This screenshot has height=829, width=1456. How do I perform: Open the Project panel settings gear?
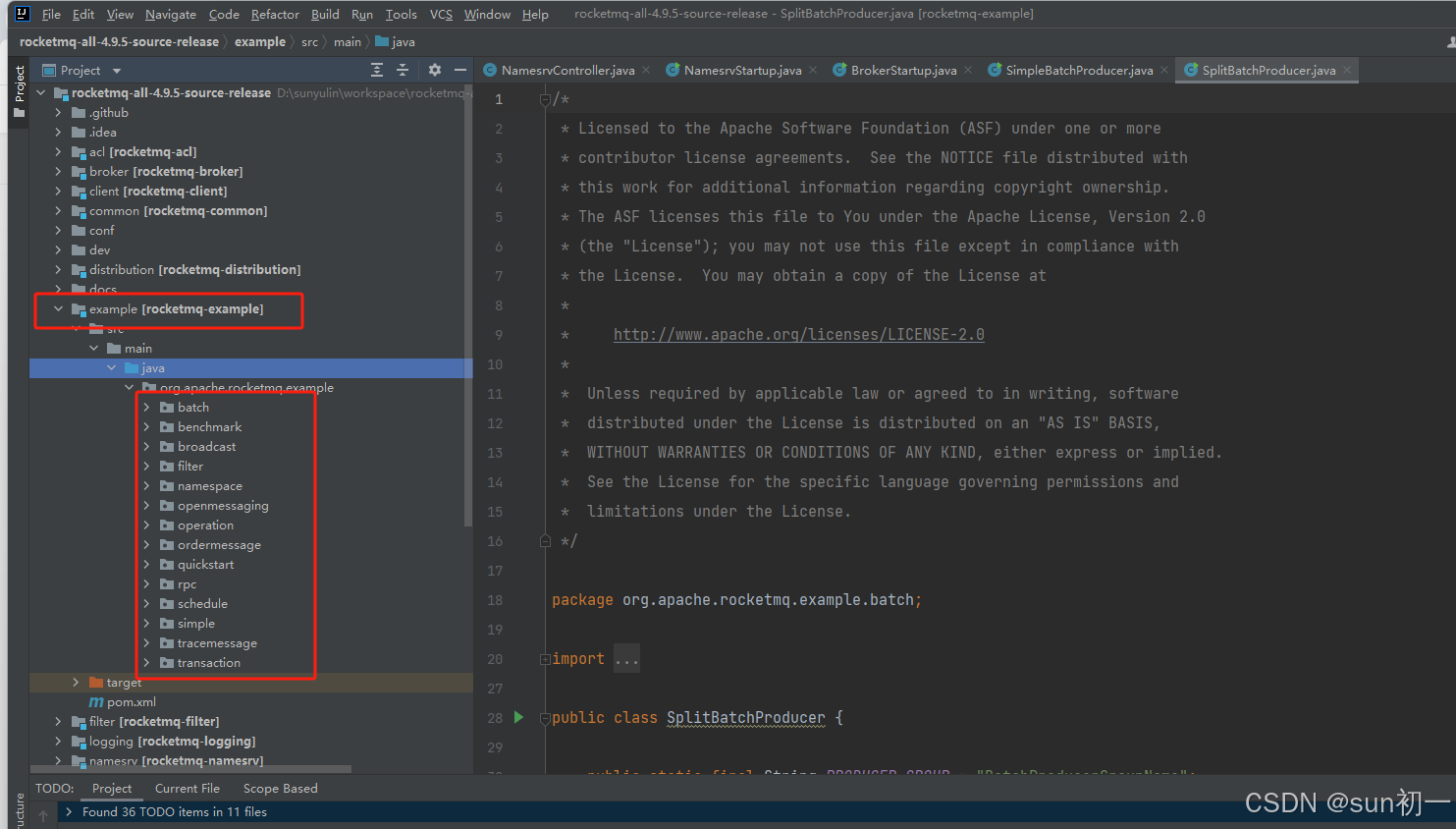pyautogui.click(x=433, y=70)
